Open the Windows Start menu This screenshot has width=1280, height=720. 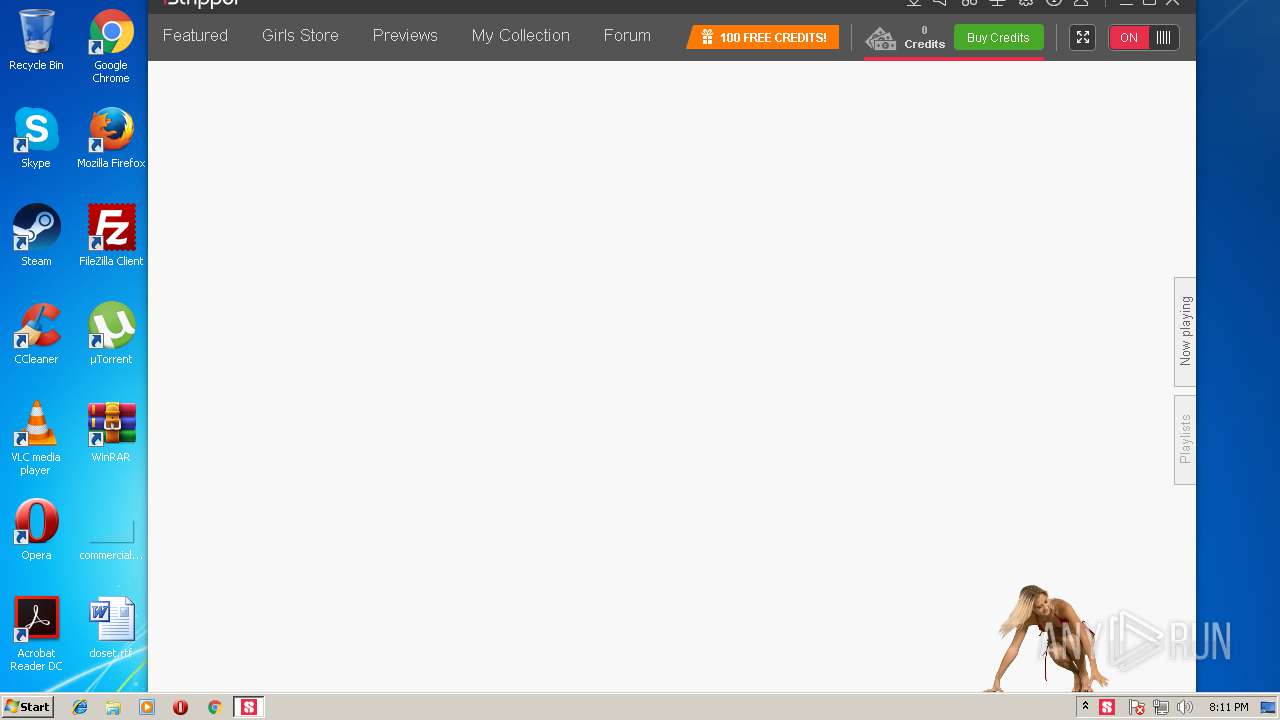pyautogui.click(x=28, y=707)
